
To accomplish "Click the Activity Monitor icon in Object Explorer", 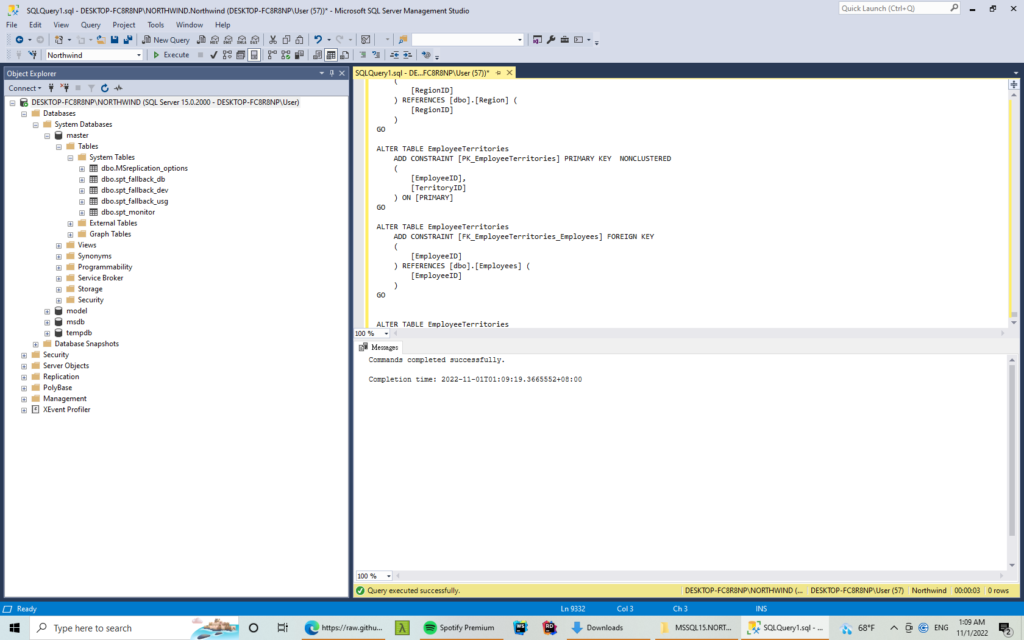I will click(117, 88).
